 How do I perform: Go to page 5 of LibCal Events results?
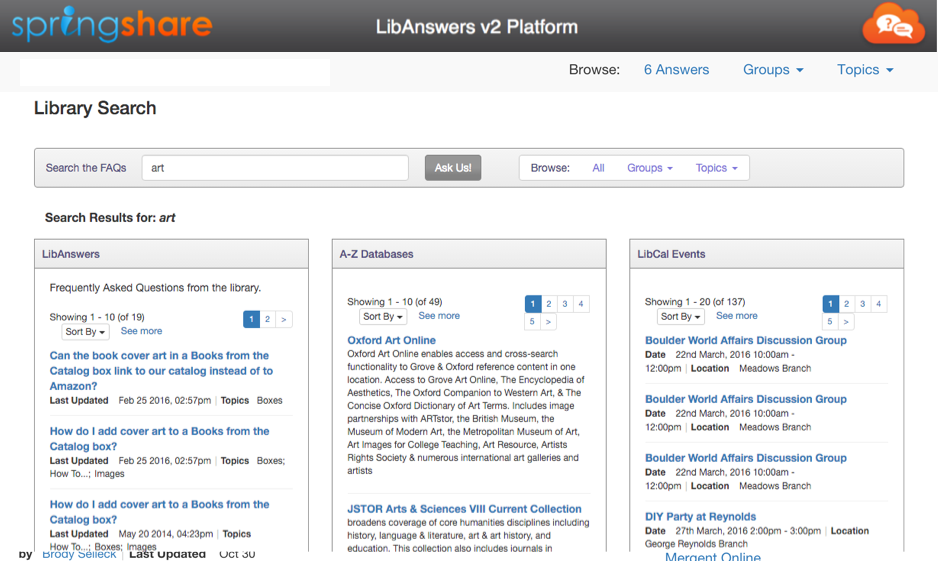[x=830, y=322]
